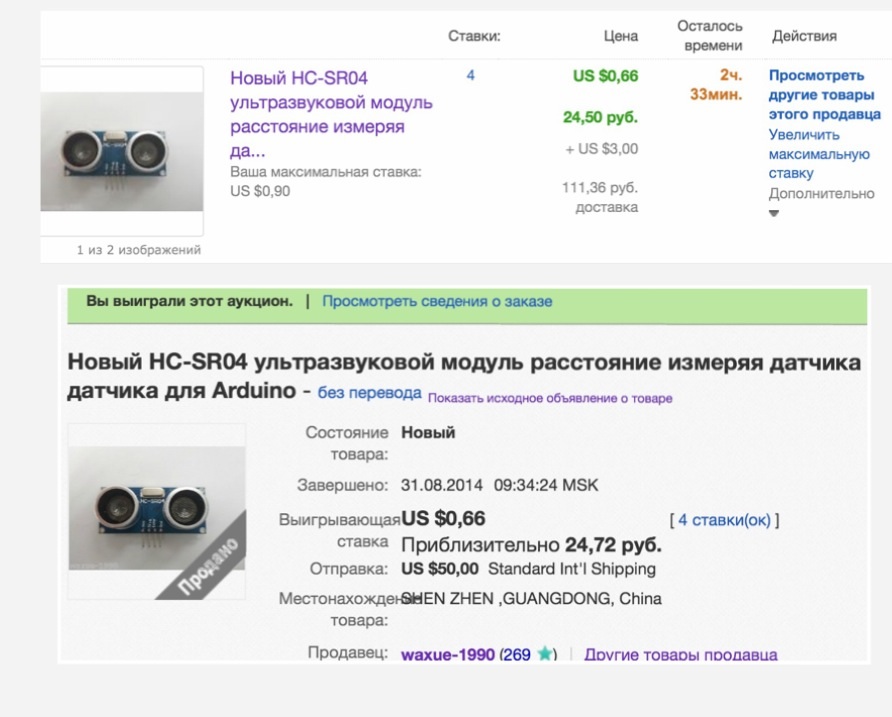The height and width of the screenshot is (717, 892).
Task: Open seller profile waxue-1990
Action: [x=448, y=654]
